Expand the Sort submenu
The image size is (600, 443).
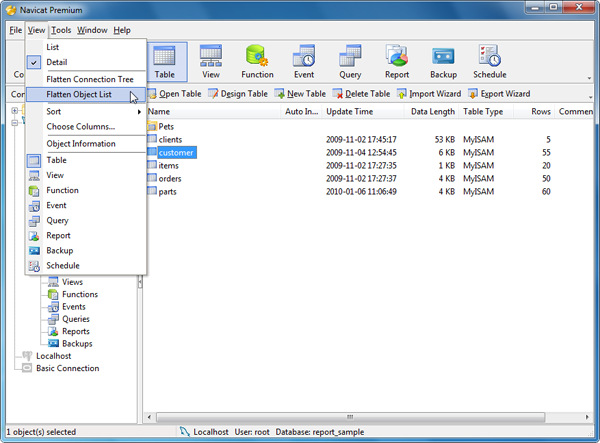[x=86, y=112]
